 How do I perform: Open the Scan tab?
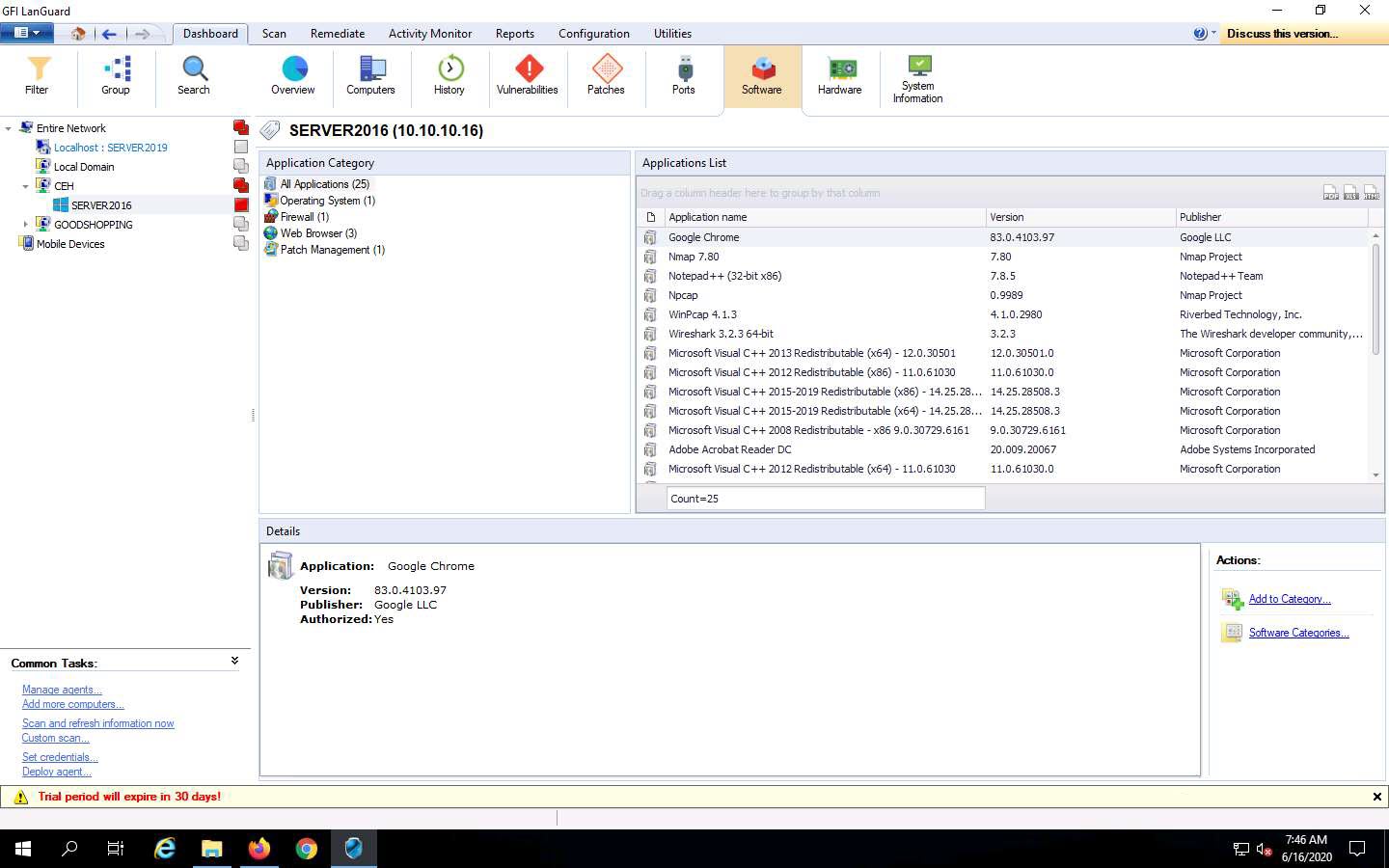pos(274,34)
